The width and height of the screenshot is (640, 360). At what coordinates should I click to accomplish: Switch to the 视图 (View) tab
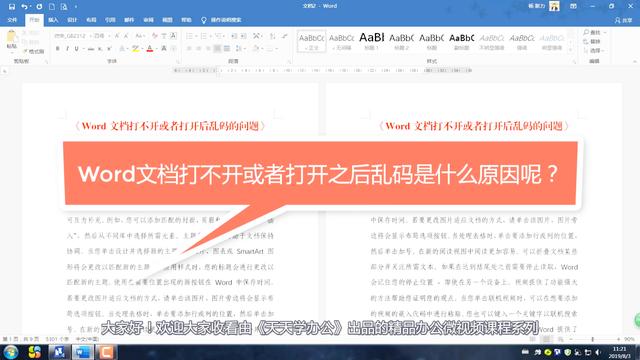click(x=167, y=20)
